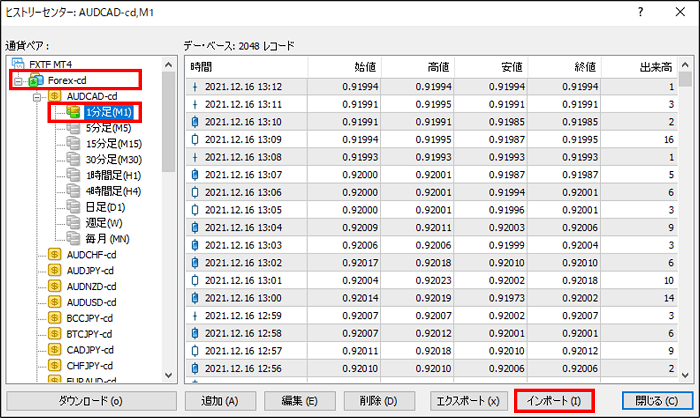Click the Forex-cd folder icon

click(37, 79)
